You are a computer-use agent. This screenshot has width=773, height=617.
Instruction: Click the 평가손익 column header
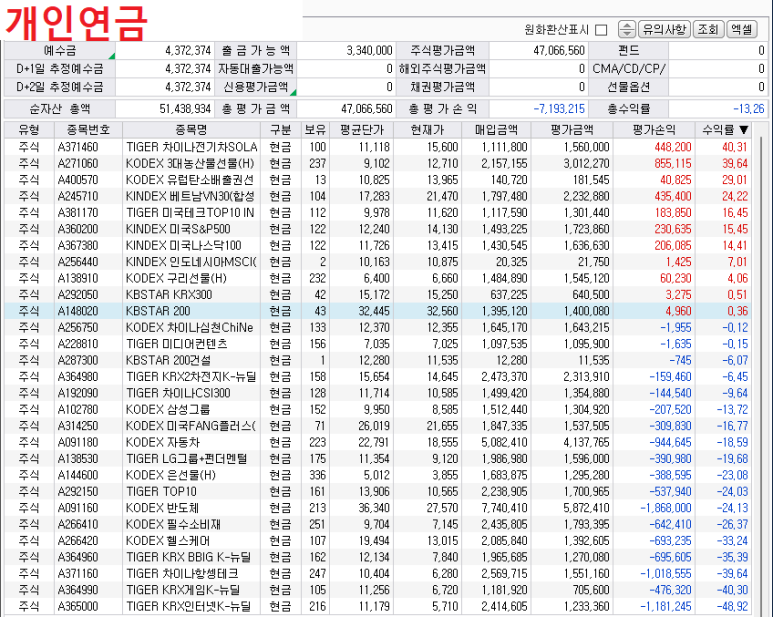click(x=654, y=130)
